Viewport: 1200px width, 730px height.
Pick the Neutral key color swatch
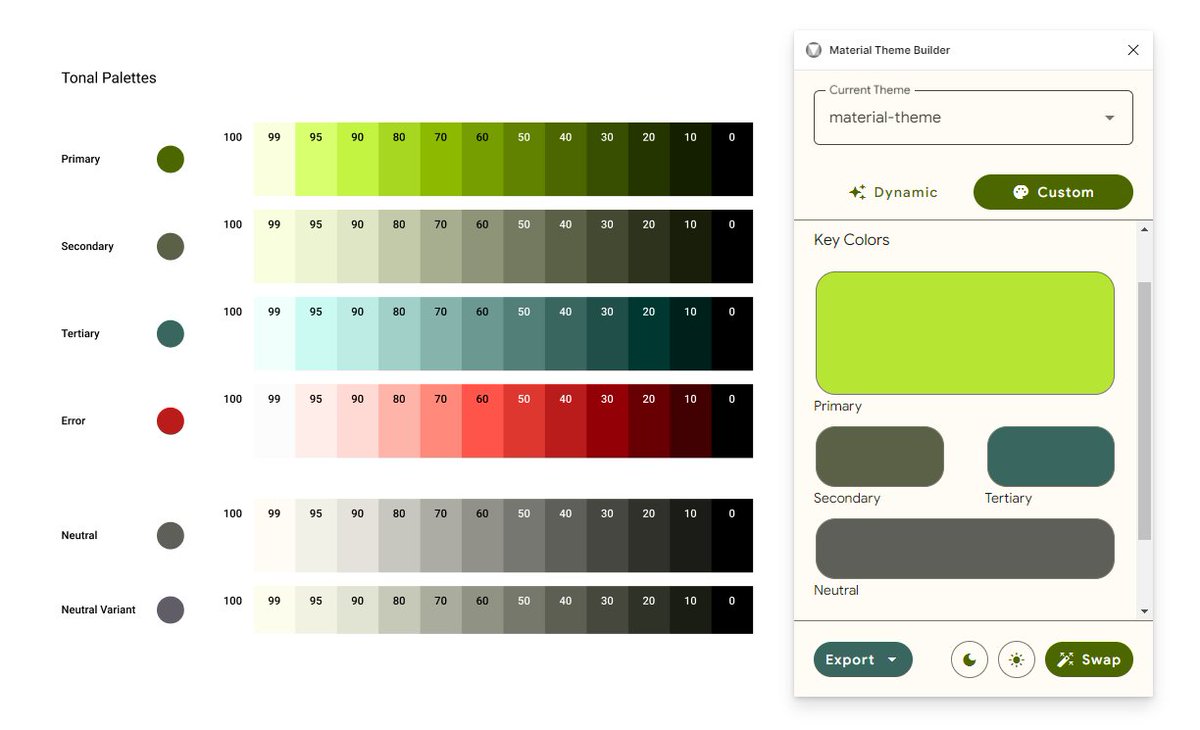pyautogui.click(x=965, y=549)
